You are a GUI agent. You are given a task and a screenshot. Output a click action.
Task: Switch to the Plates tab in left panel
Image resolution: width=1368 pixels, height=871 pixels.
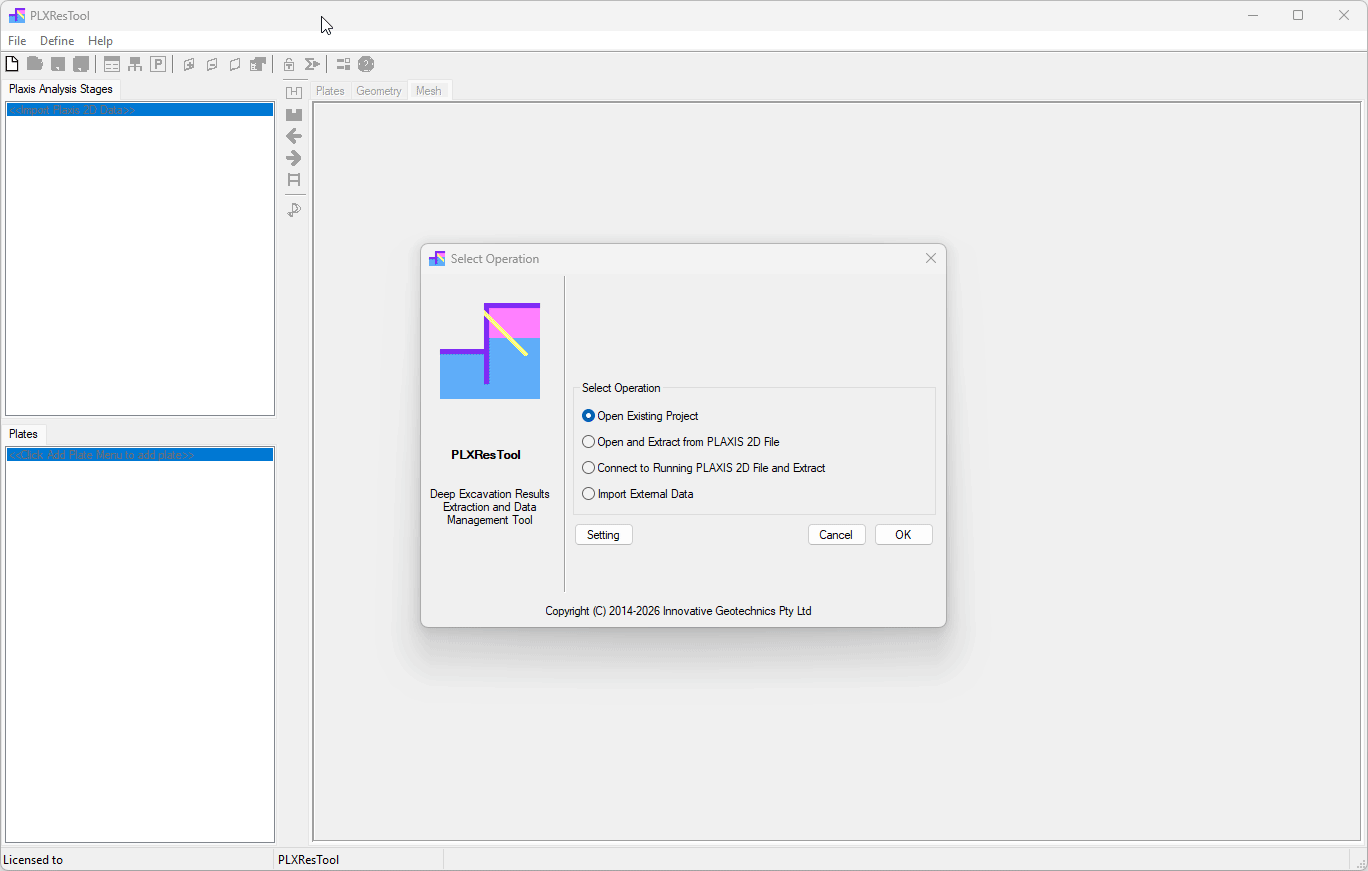click(23, 434)
